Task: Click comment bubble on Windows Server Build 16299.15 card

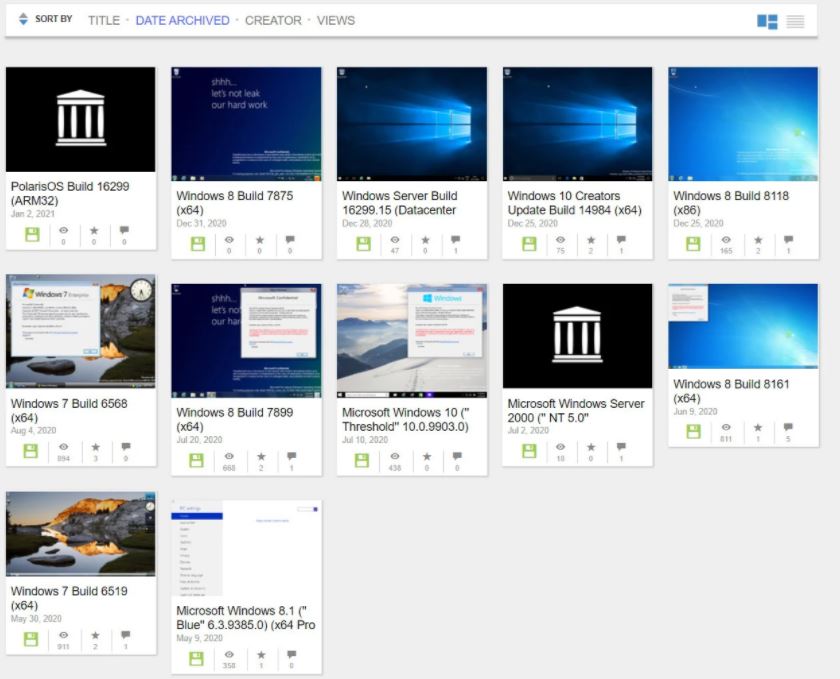Action: point(455,240)
